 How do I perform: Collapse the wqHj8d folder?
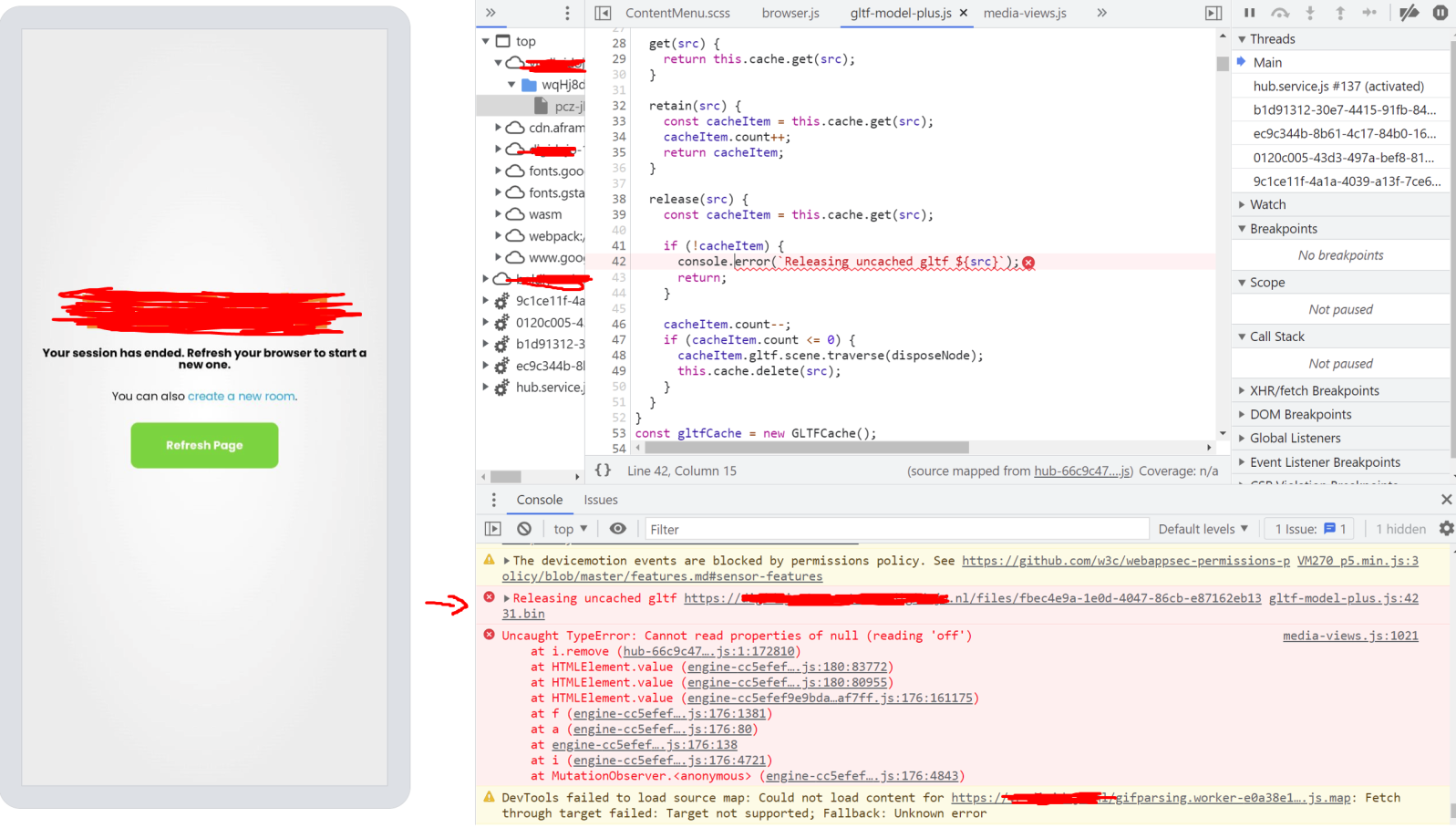point(511,85)
